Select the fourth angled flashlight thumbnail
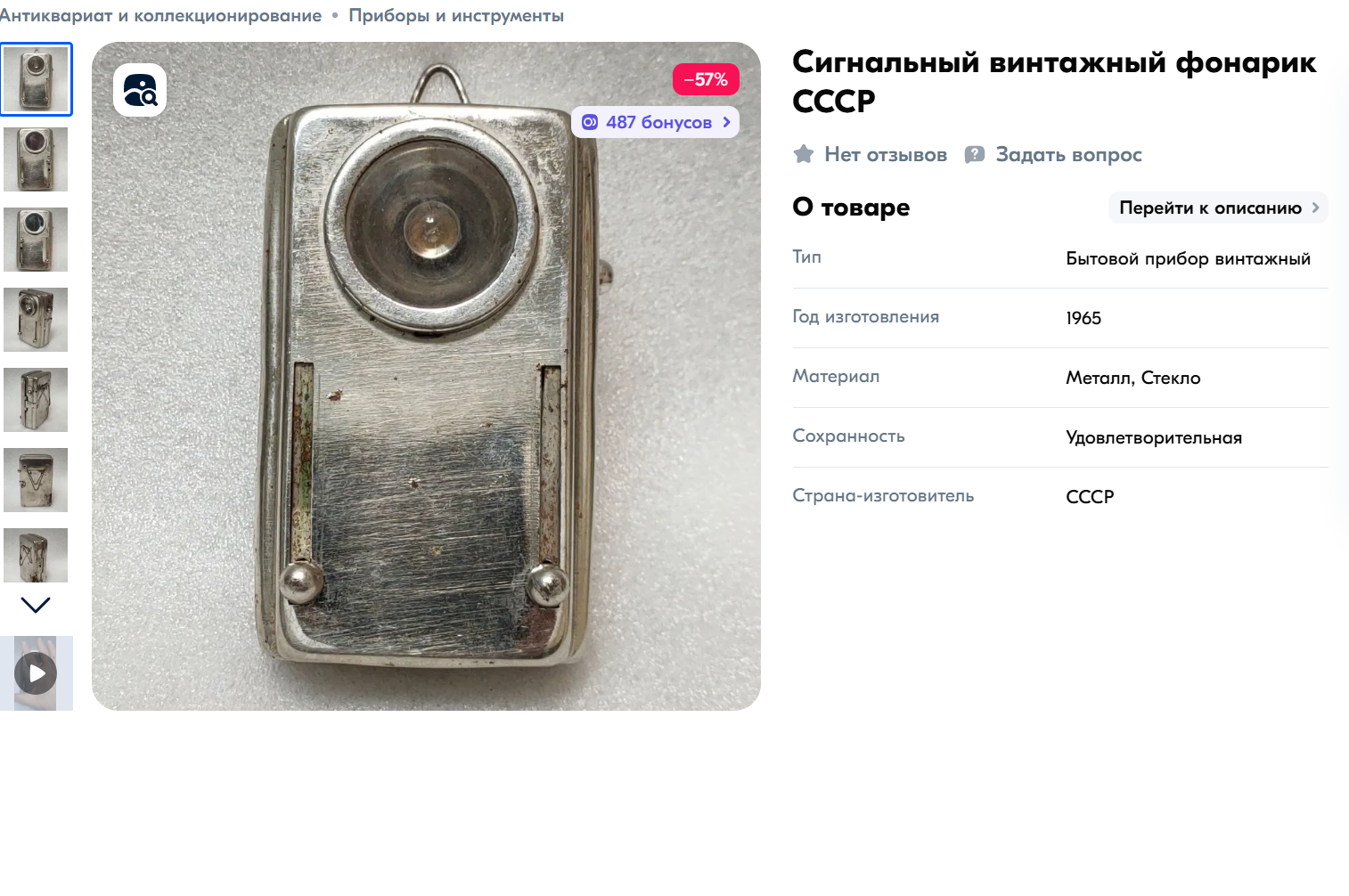This screenshot has height=896, width=1349. (x=36, y=320)
